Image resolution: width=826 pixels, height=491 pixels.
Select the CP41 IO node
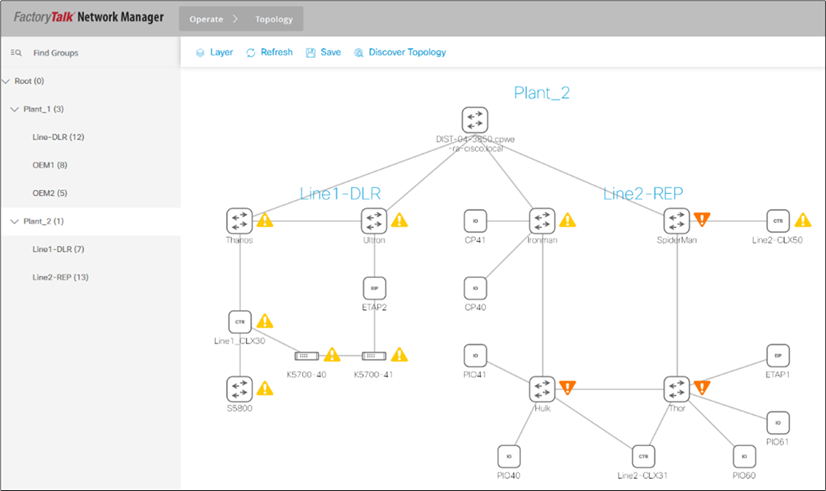475,221
